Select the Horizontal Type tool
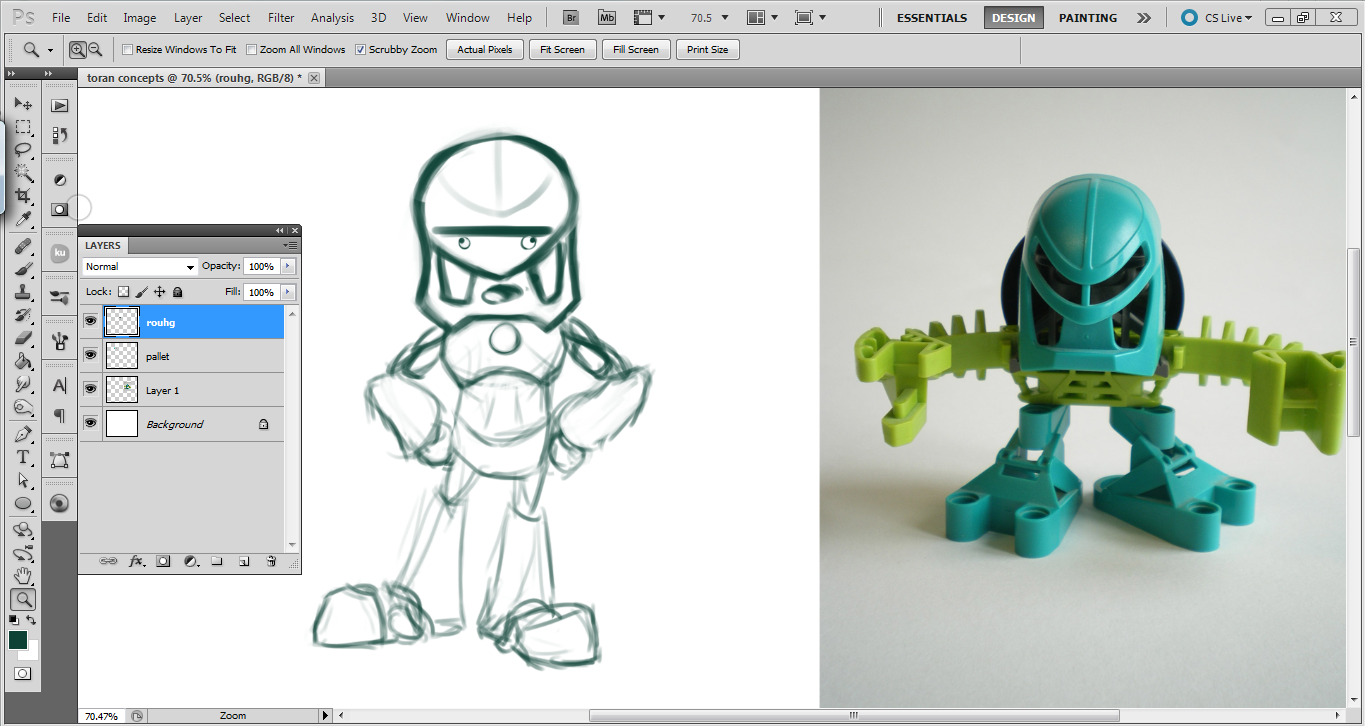Image resolution: width=1365 pixels, height=726 pixels. click(x=24, y=457)
